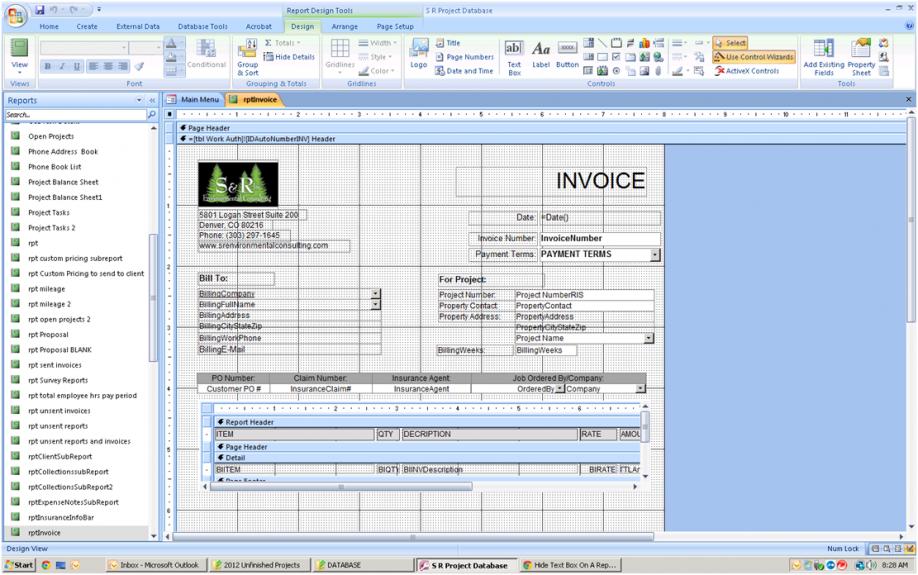This screenshot has width=918, height=575.
Task: Select the Text Box control tool
Action: [x=514, y=56]
